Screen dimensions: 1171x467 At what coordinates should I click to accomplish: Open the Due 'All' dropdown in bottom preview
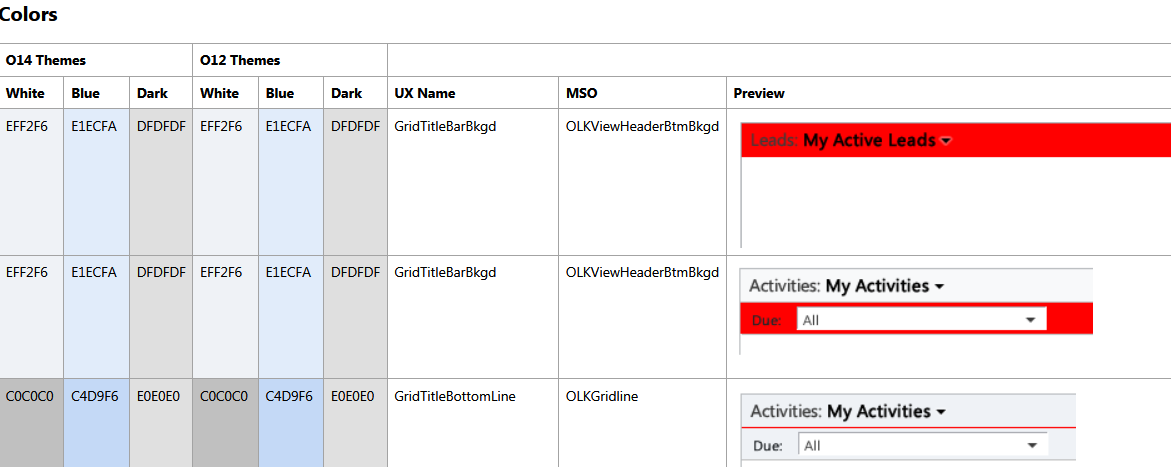(921, 445)
